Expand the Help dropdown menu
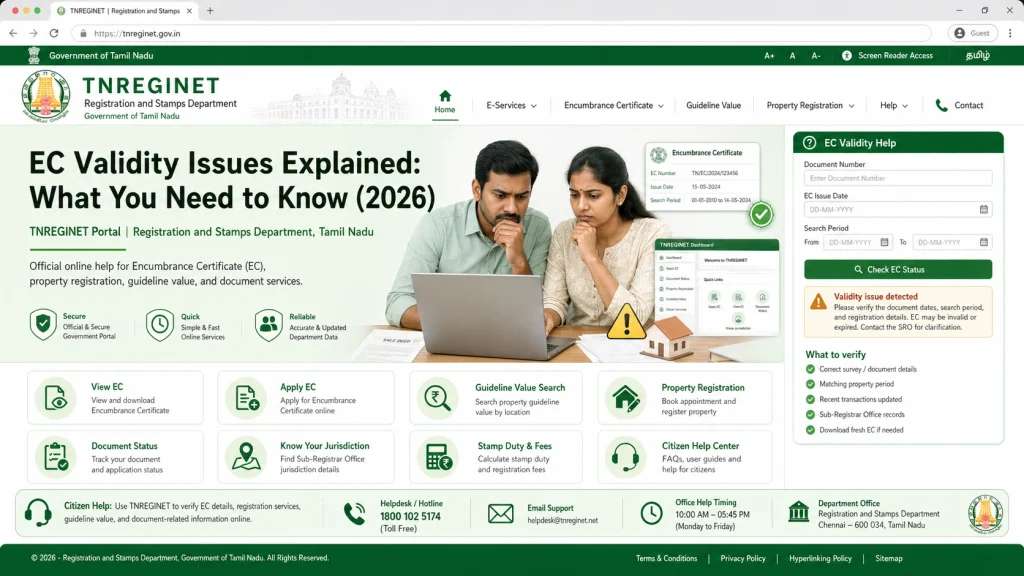This screenshot has height=576, width=1024. [893, 105]
